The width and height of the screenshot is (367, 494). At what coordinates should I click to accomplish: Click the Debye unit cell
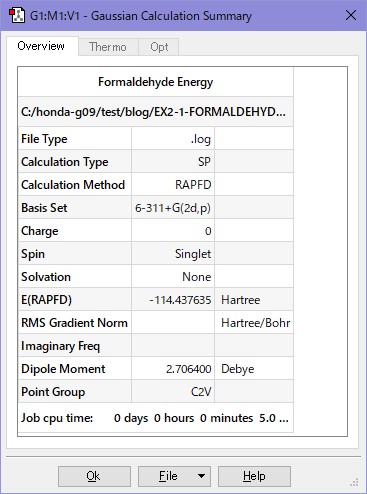254,369
